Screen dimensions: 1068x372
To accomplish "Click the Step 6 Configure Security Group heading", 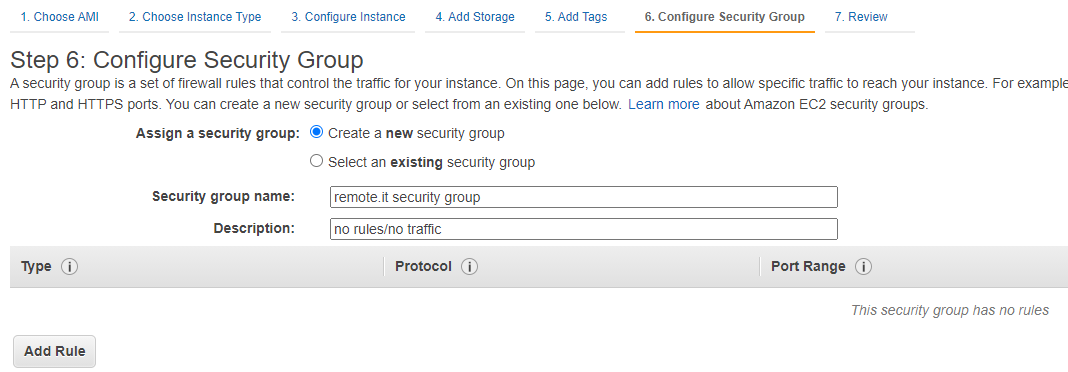I will pyautogui.click(x=187, y=60).
